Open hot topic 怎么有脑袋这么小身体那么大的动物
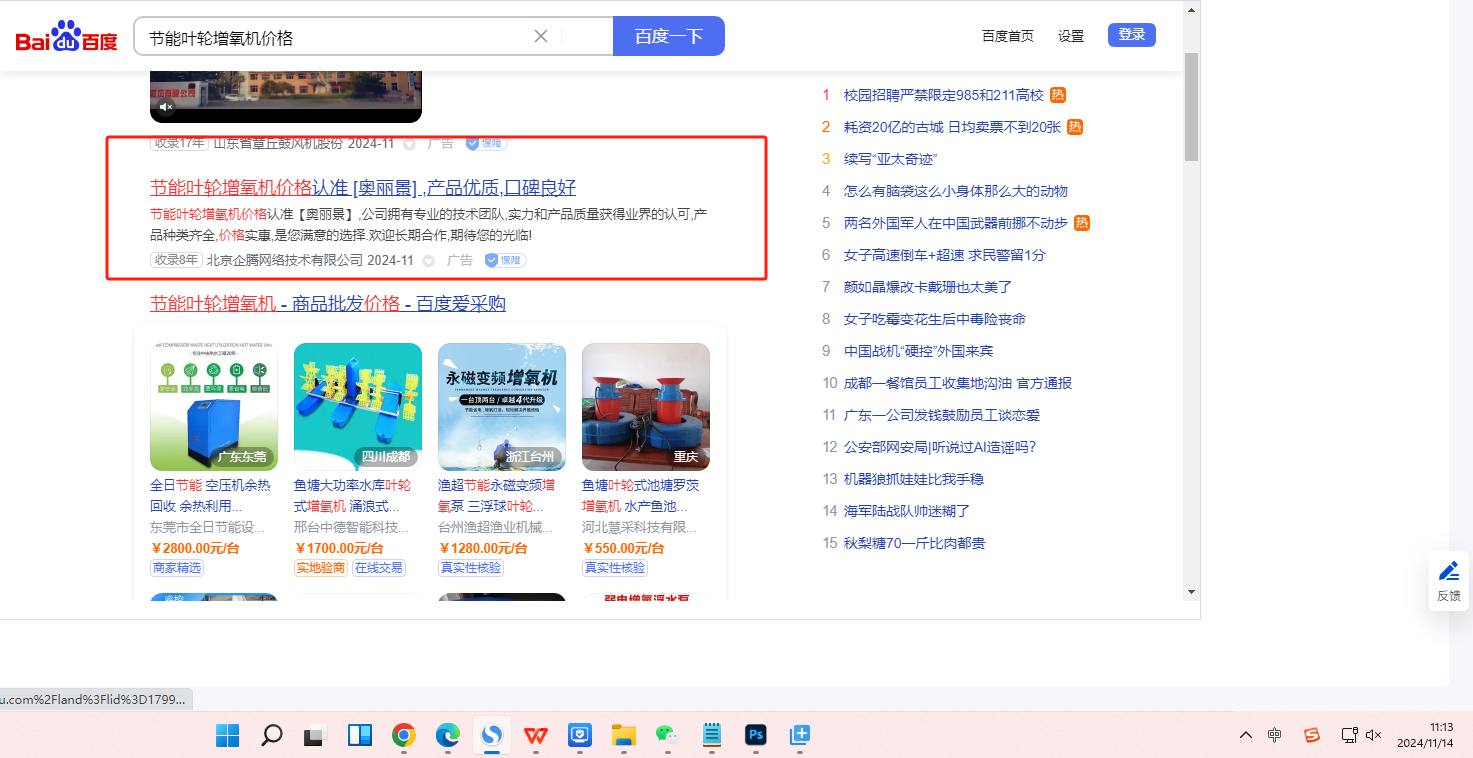 956,191
